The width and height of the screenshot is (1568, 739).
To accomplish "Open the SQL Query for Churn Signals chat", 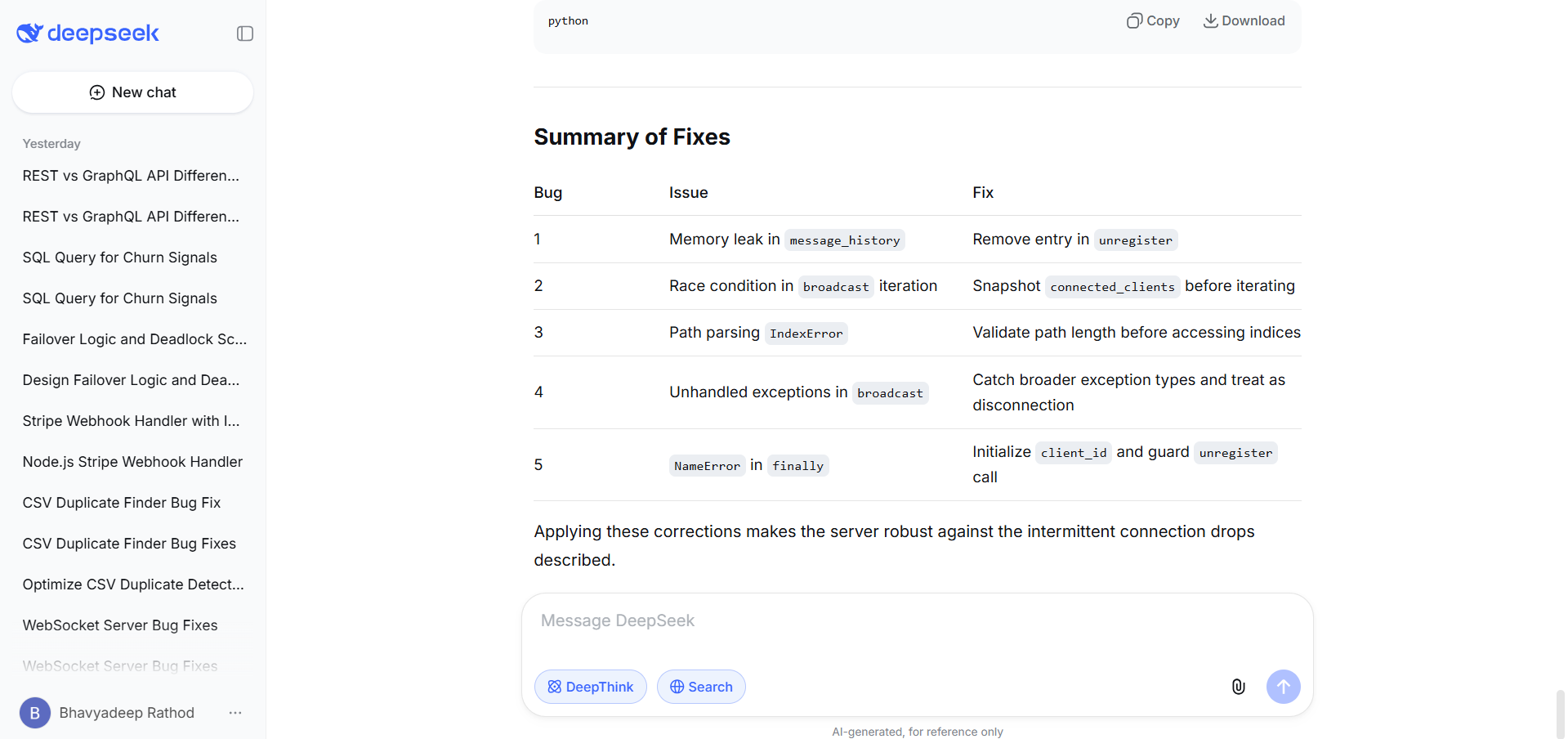I will coord(119,257).
